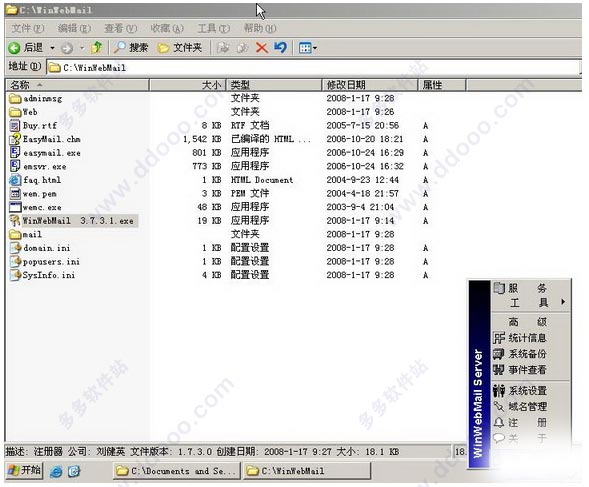The width and height of the screenshot is (589, 487).
Task: Open the 文件(F) menu
Action: point(28,28)
